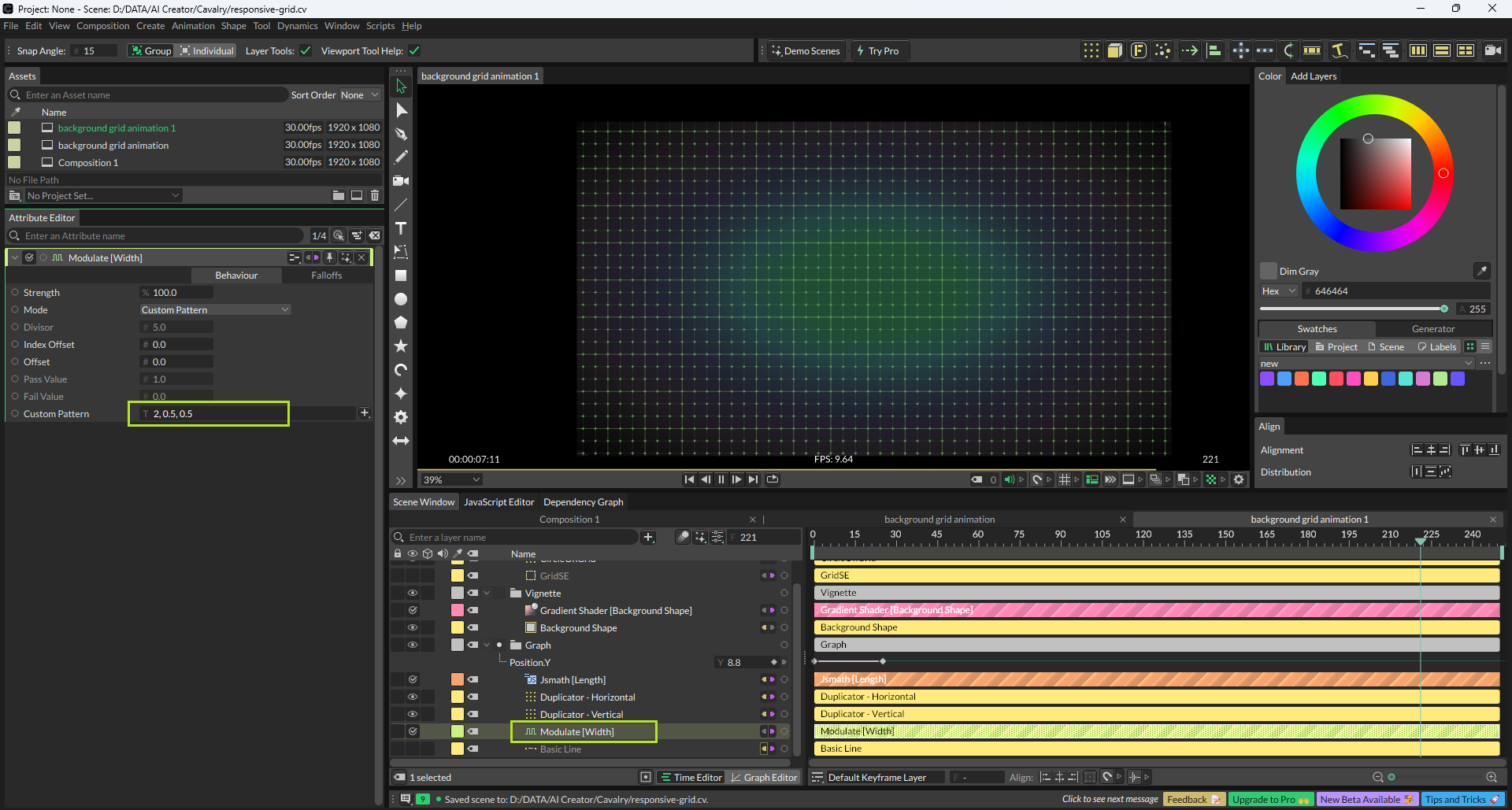The height and width of the screenshot is (810, 1512).
Task: Toggle the Layer Tools checkbox
Action: click(x=306, y=51)
